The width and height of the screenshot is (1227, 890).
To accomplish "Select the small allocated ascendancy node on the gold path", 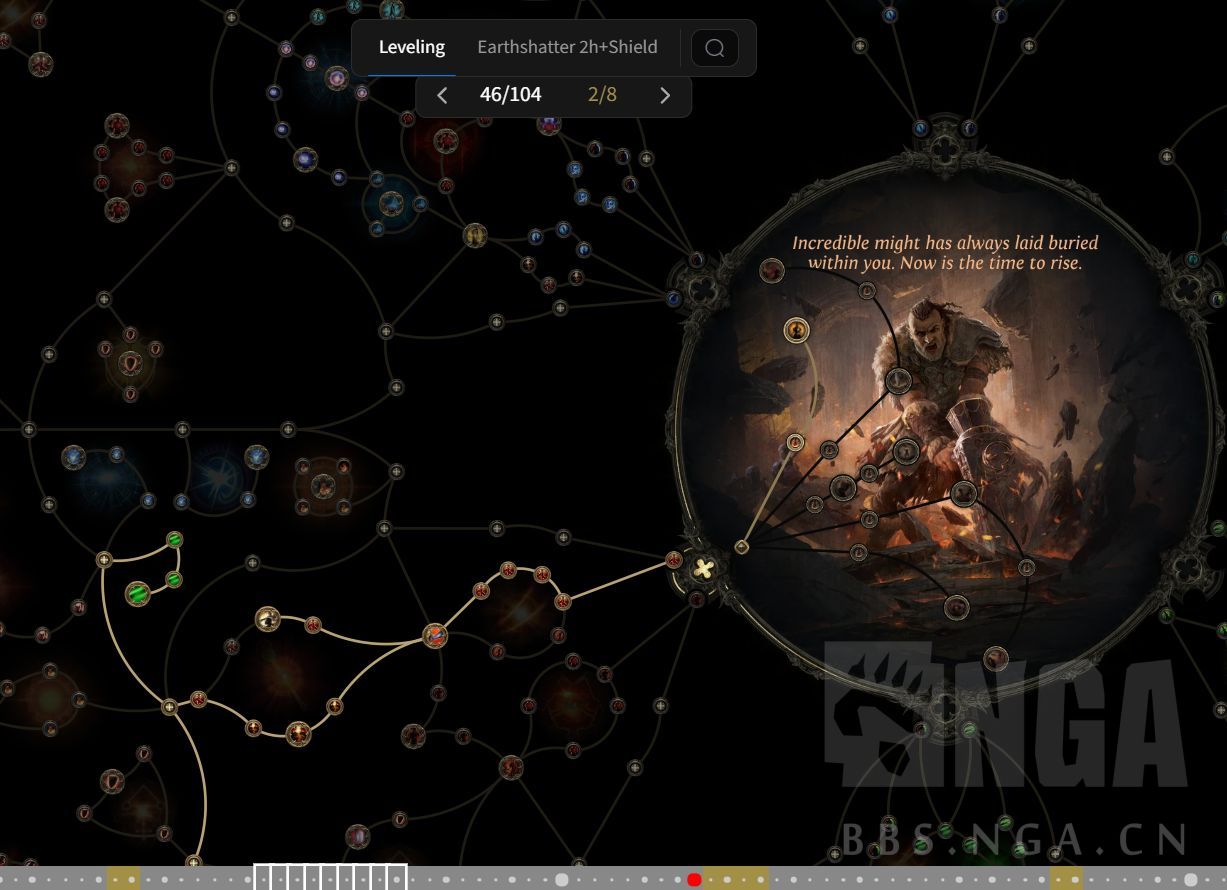I will pyautogui.click(x=796, y=442).
